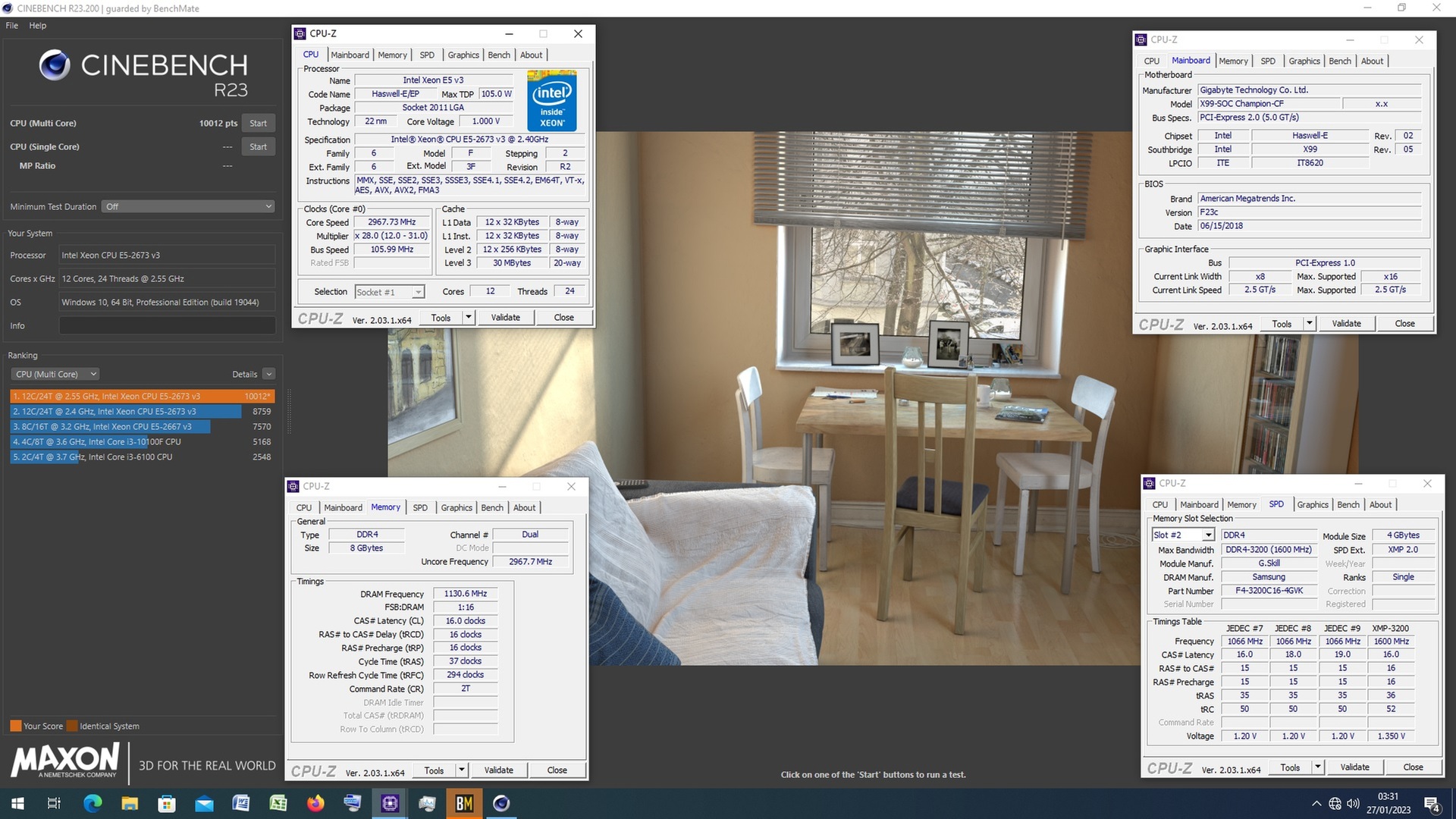Open the File menu in Cinebench
The width and height of the screenshot is (1456, 819).
click(12, 26)
